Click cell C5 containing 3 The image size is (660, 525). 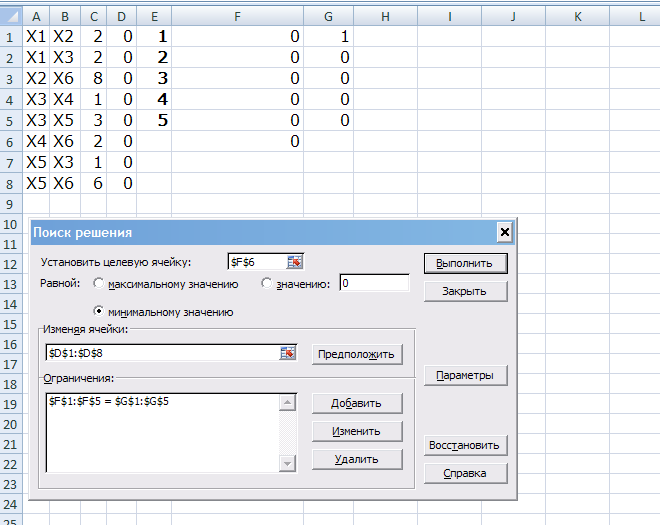(x=93, y=120)
